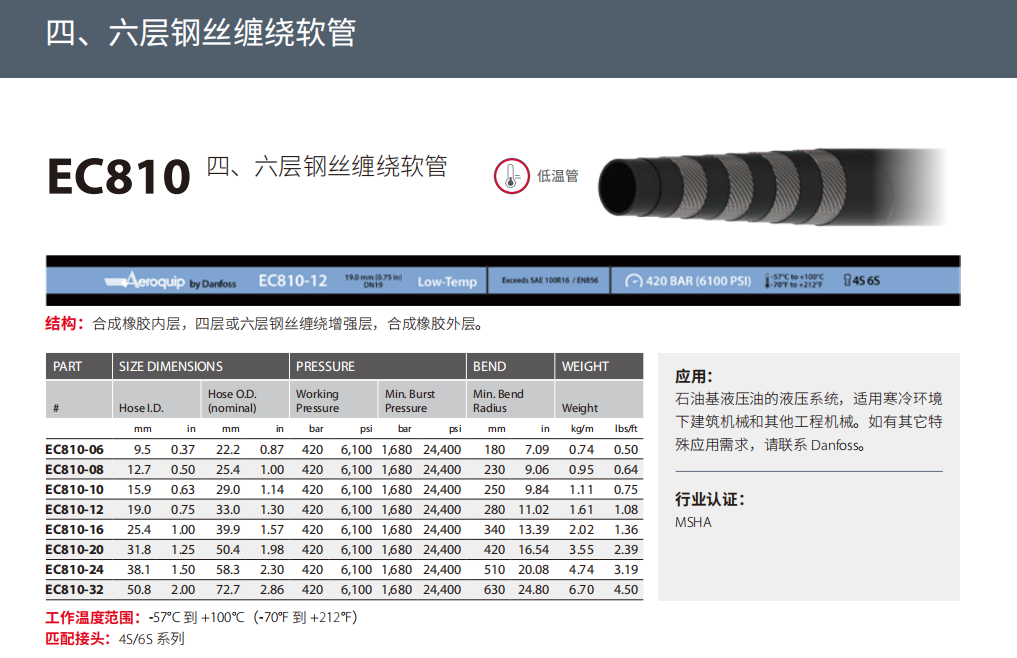Click Exceeds SAE 100R16 / EN856 text

(550, 280)
